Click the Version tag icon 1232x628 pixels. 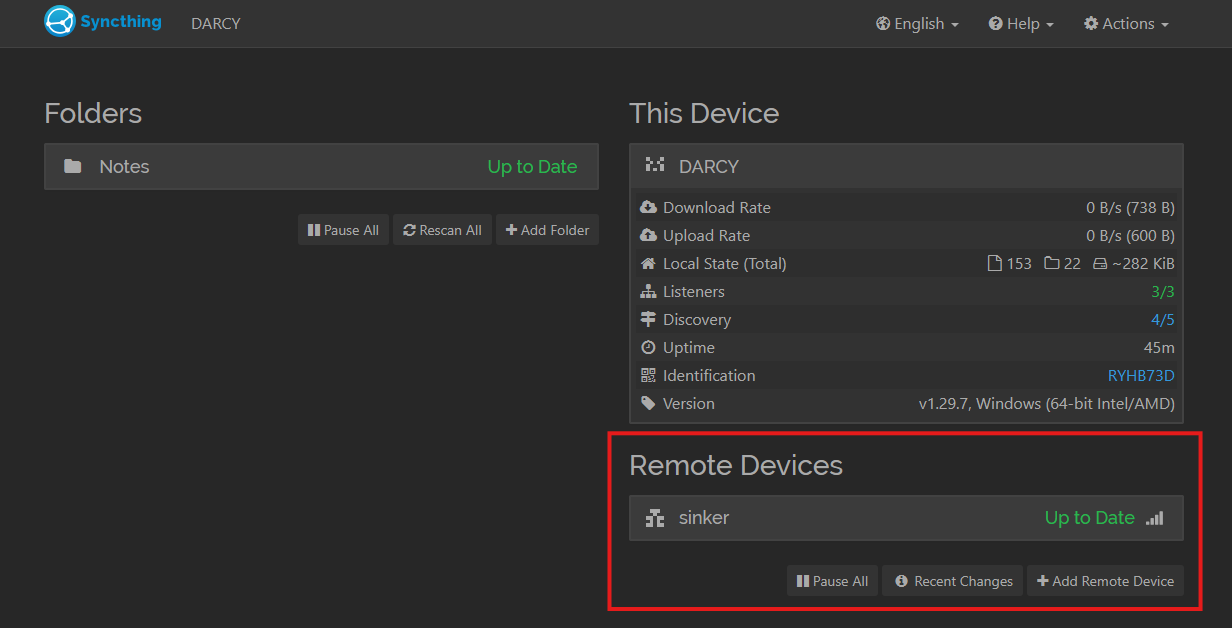(648, 403)
